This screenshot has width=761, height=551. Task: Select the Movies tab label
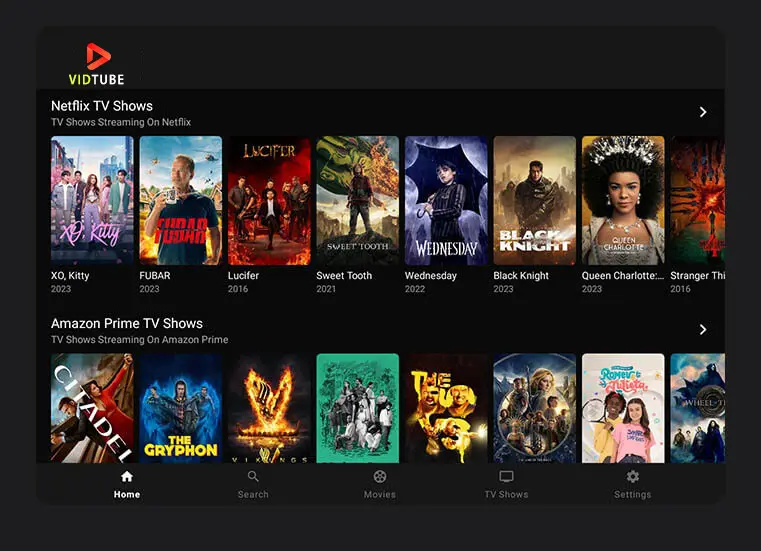tap(380, 494)
